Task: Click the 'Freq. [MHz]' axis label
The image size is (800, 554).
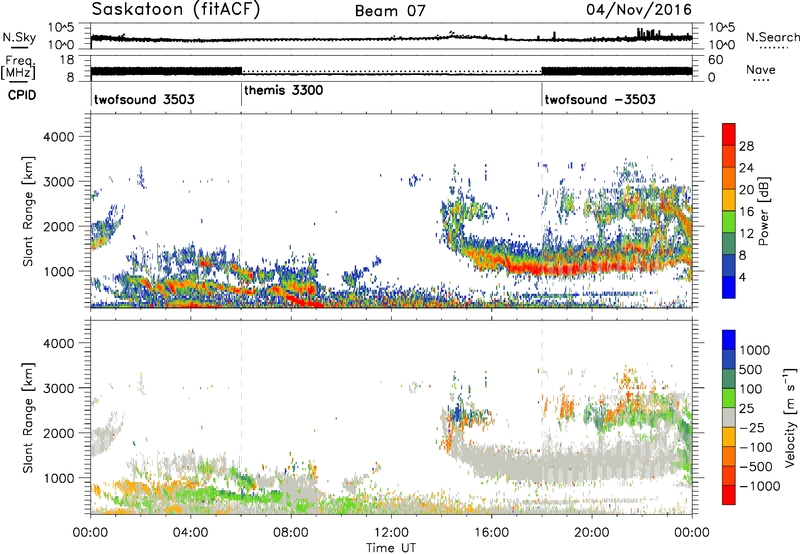Action: (x=19, y=67)
